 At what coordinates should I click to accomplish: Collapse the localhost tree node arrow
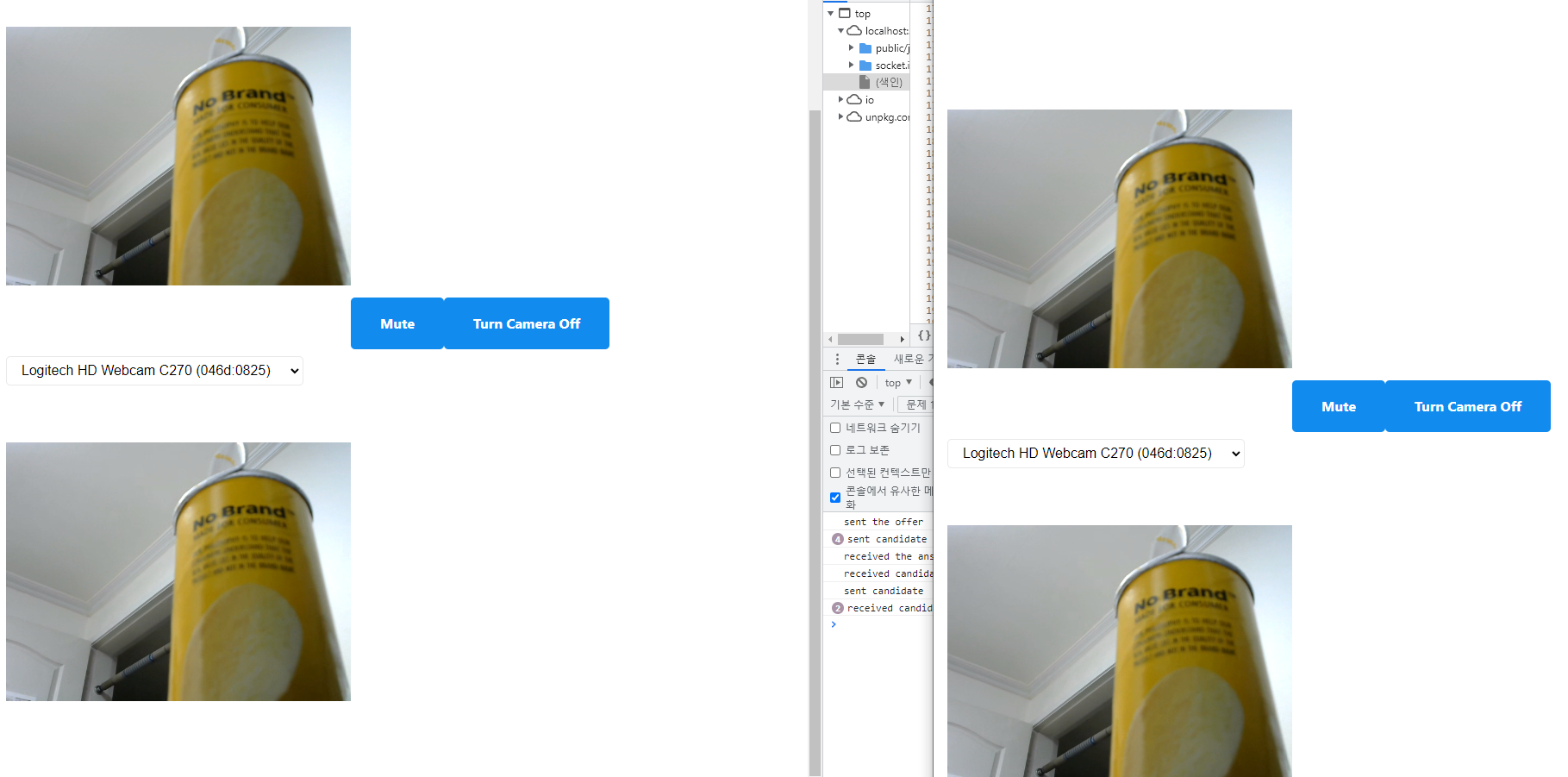[x=840, y=31]
